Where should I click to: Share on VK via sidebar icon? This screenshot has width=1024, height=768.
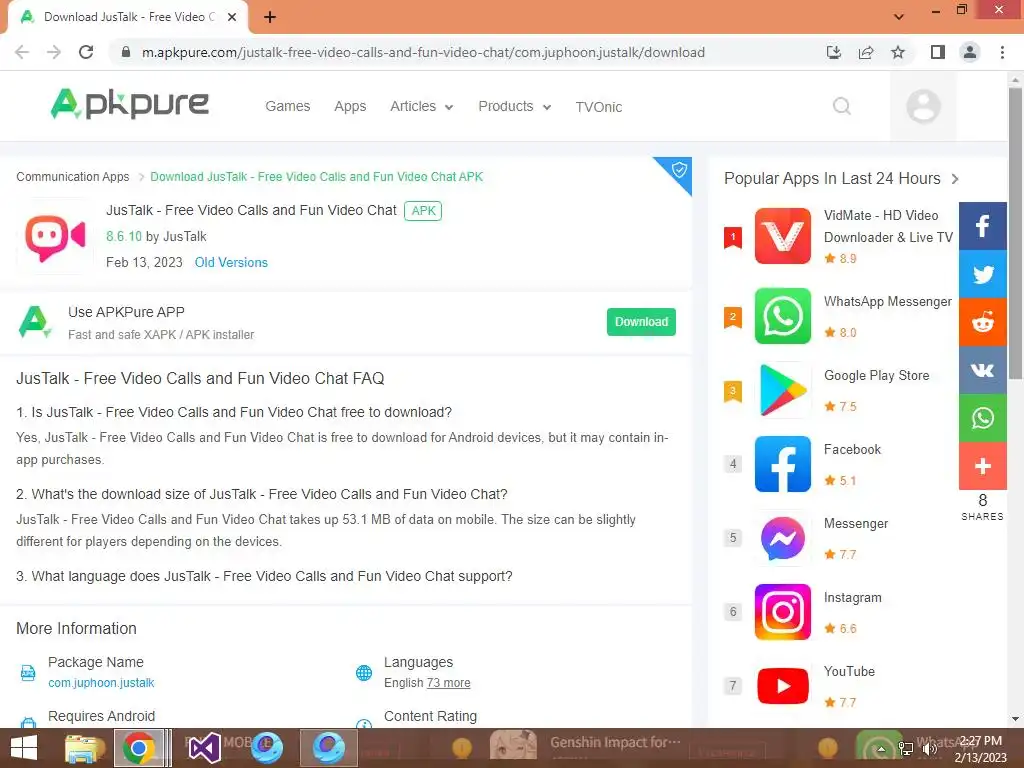point(982,370)
